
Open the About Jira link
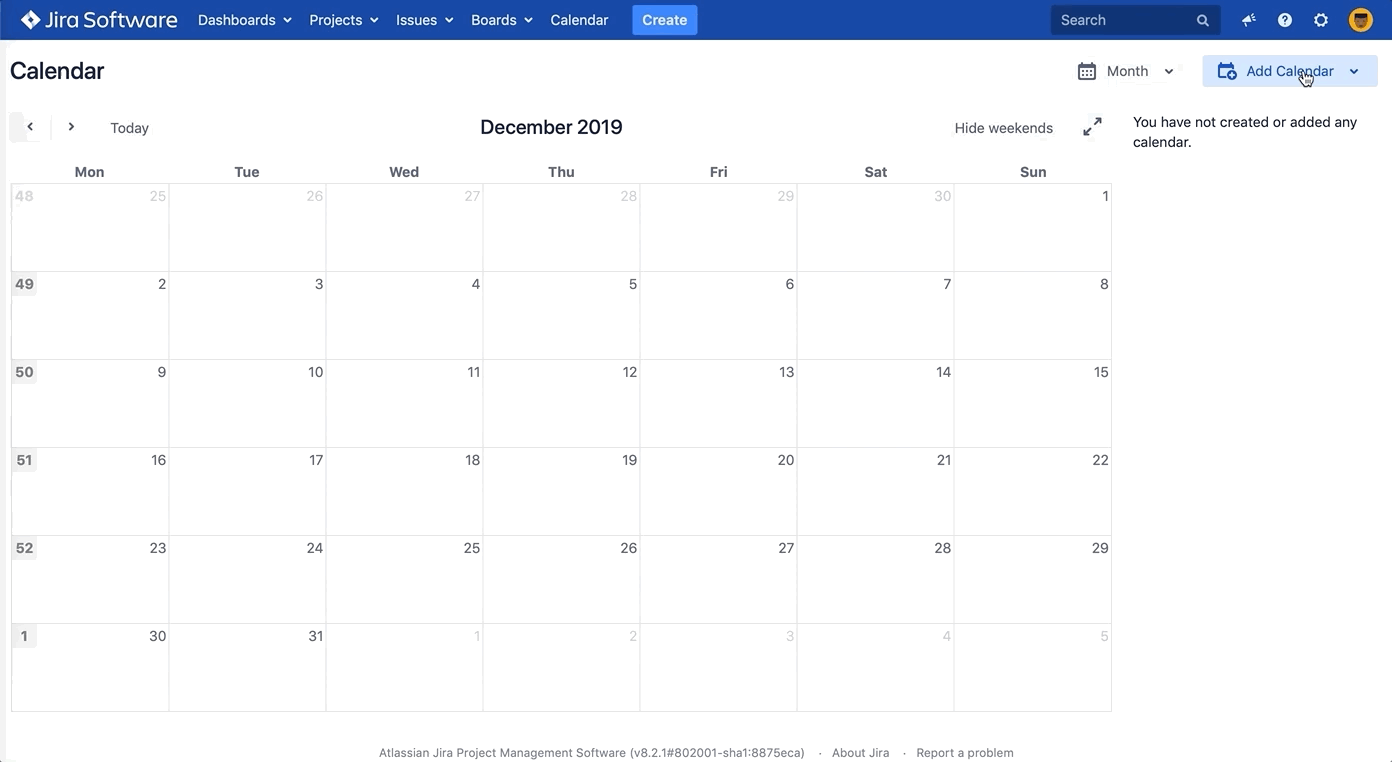(860, 753)
